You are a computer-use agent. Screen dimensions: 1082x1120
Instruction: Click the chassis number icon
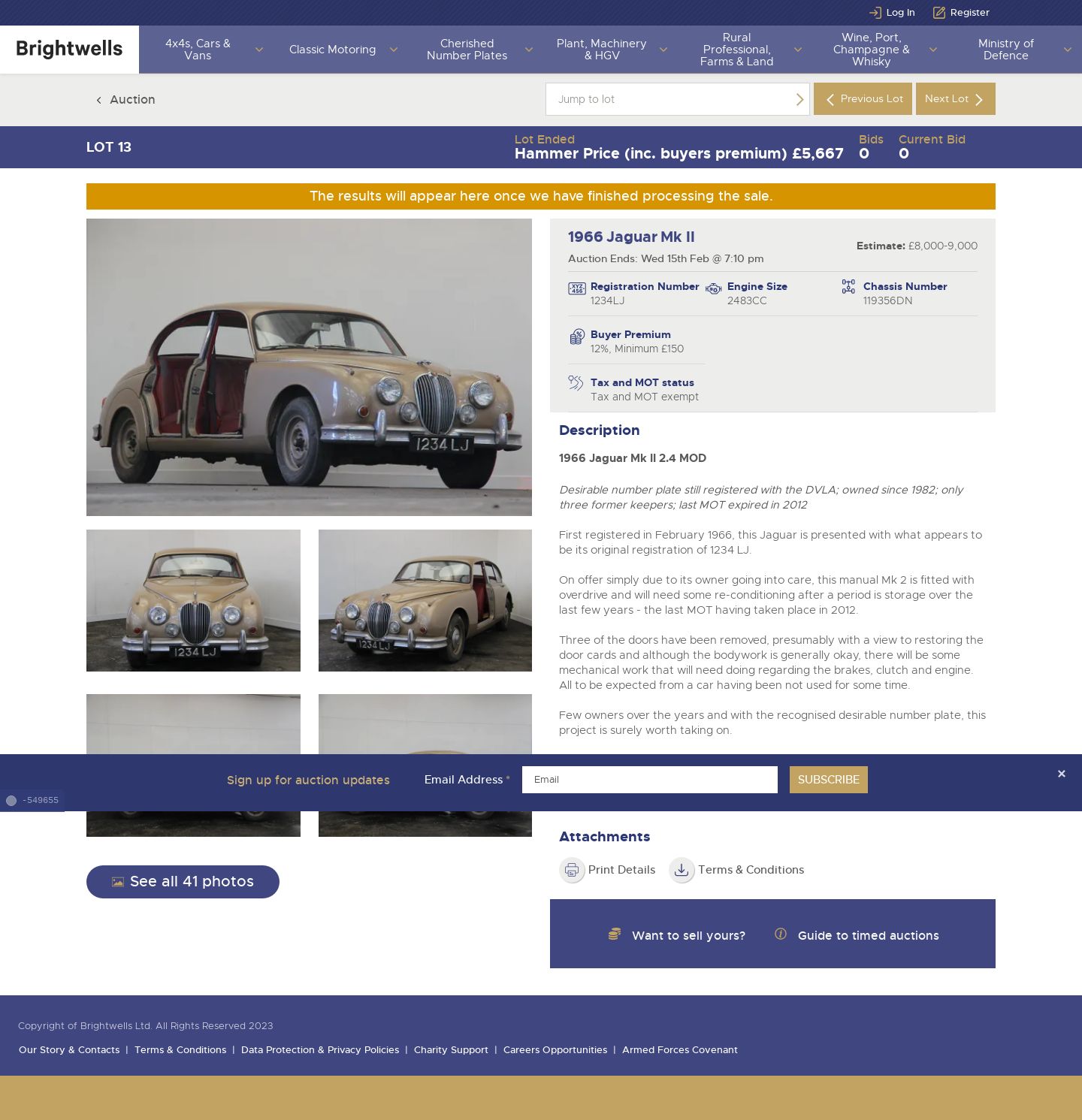coord(848,287)
